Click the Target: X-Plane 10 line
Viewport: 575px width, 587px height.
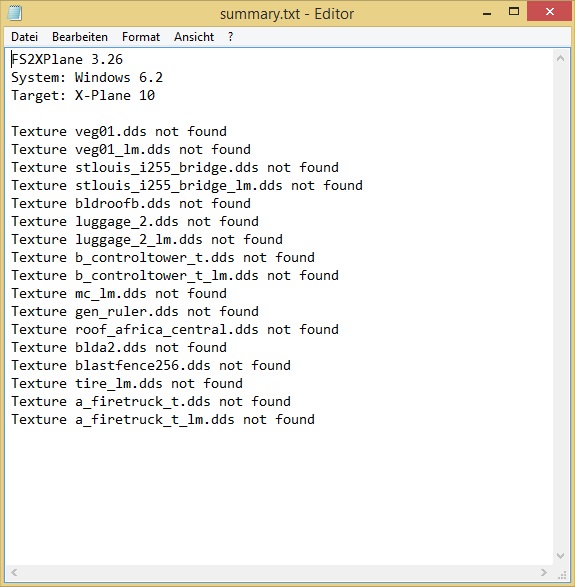click(83, 95)
